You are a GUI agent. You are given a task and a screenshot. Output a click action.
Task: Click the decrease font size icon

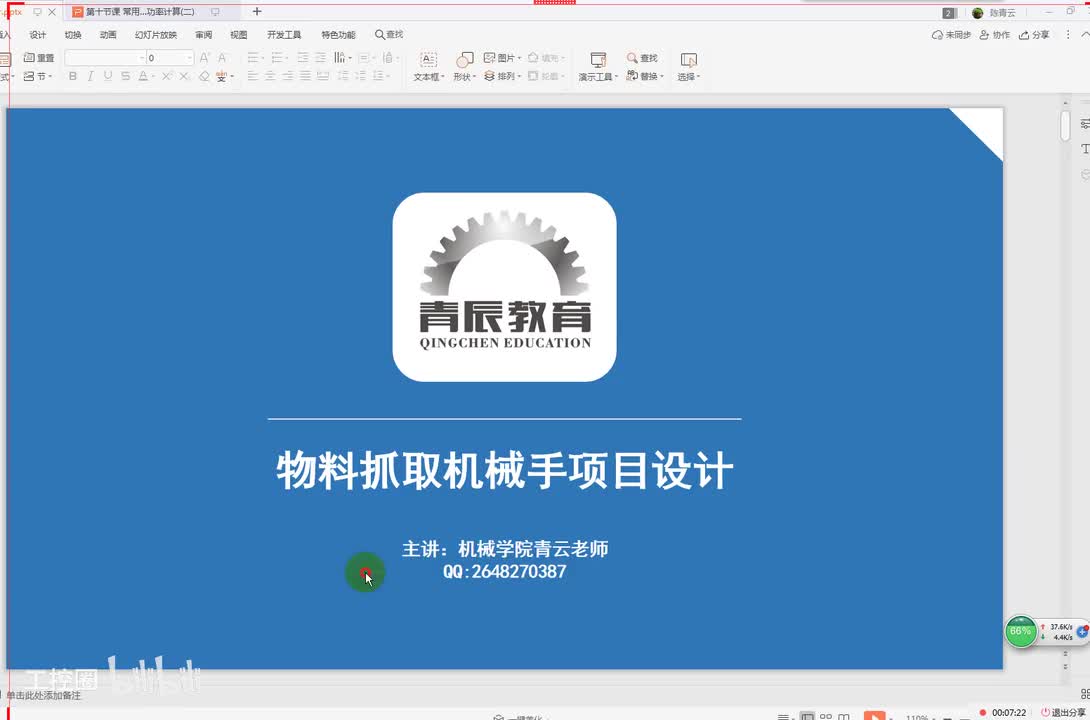pos(222,58)
